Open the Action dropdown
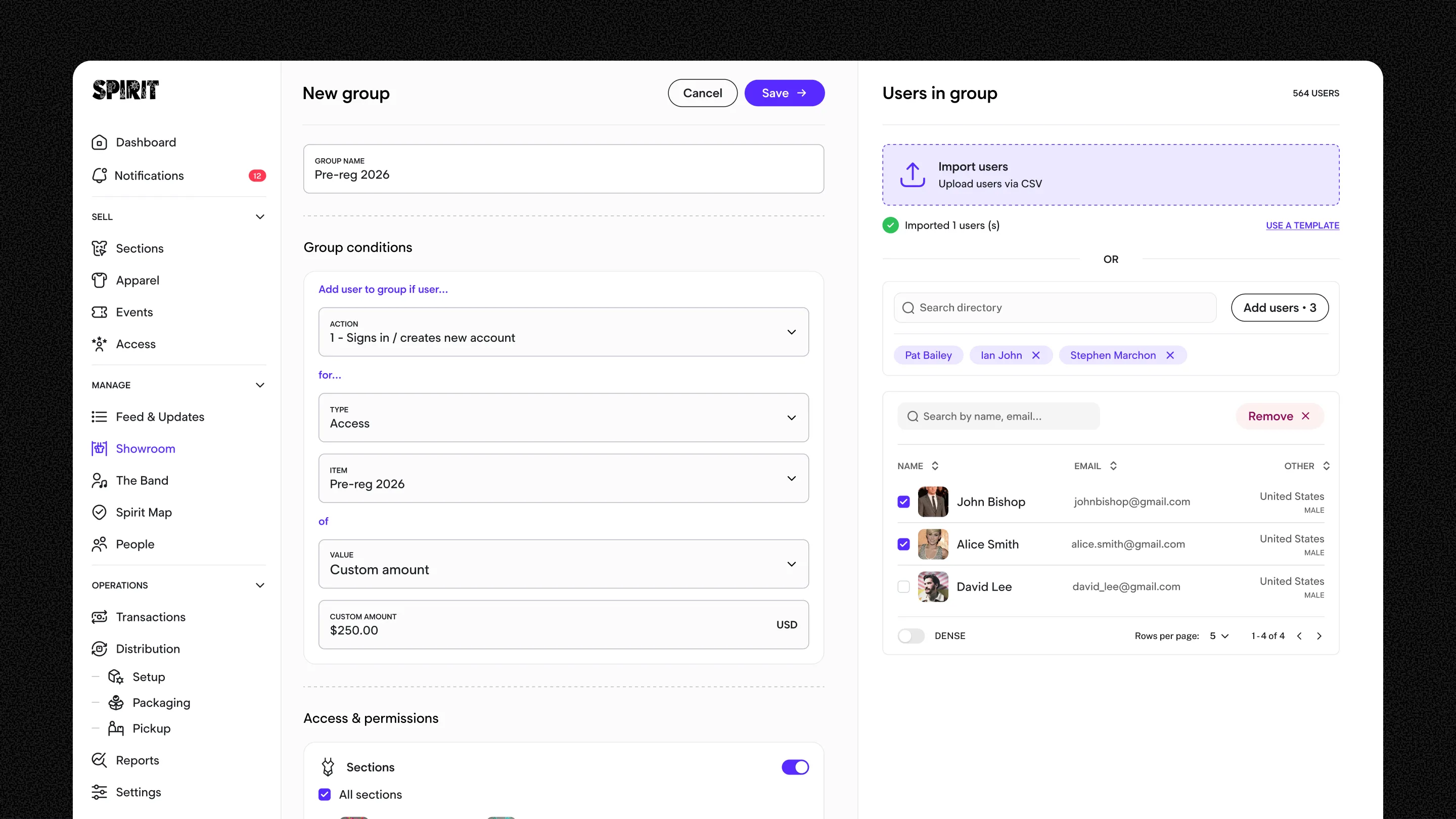 click(x=564, y=332)
